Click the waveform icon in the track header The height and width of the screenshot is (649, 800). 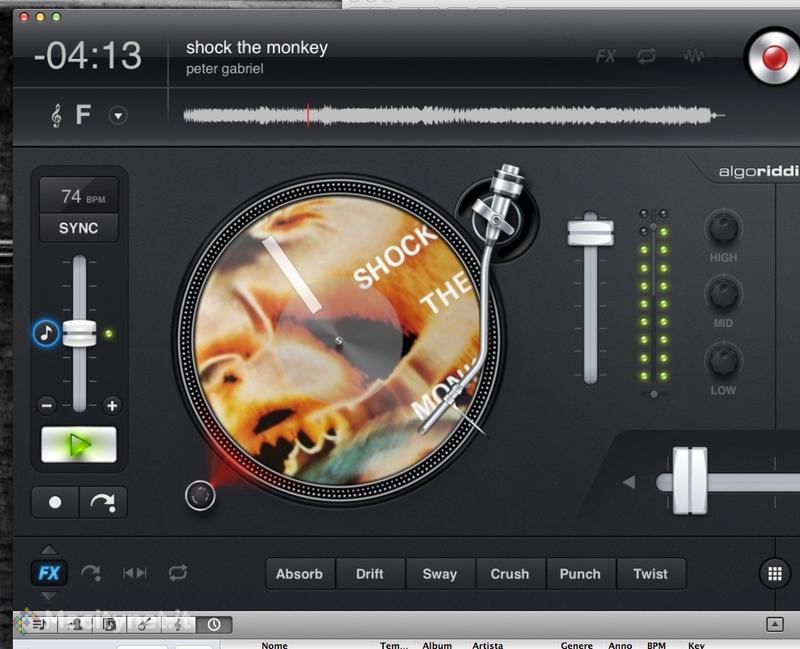tap(693, 56)
